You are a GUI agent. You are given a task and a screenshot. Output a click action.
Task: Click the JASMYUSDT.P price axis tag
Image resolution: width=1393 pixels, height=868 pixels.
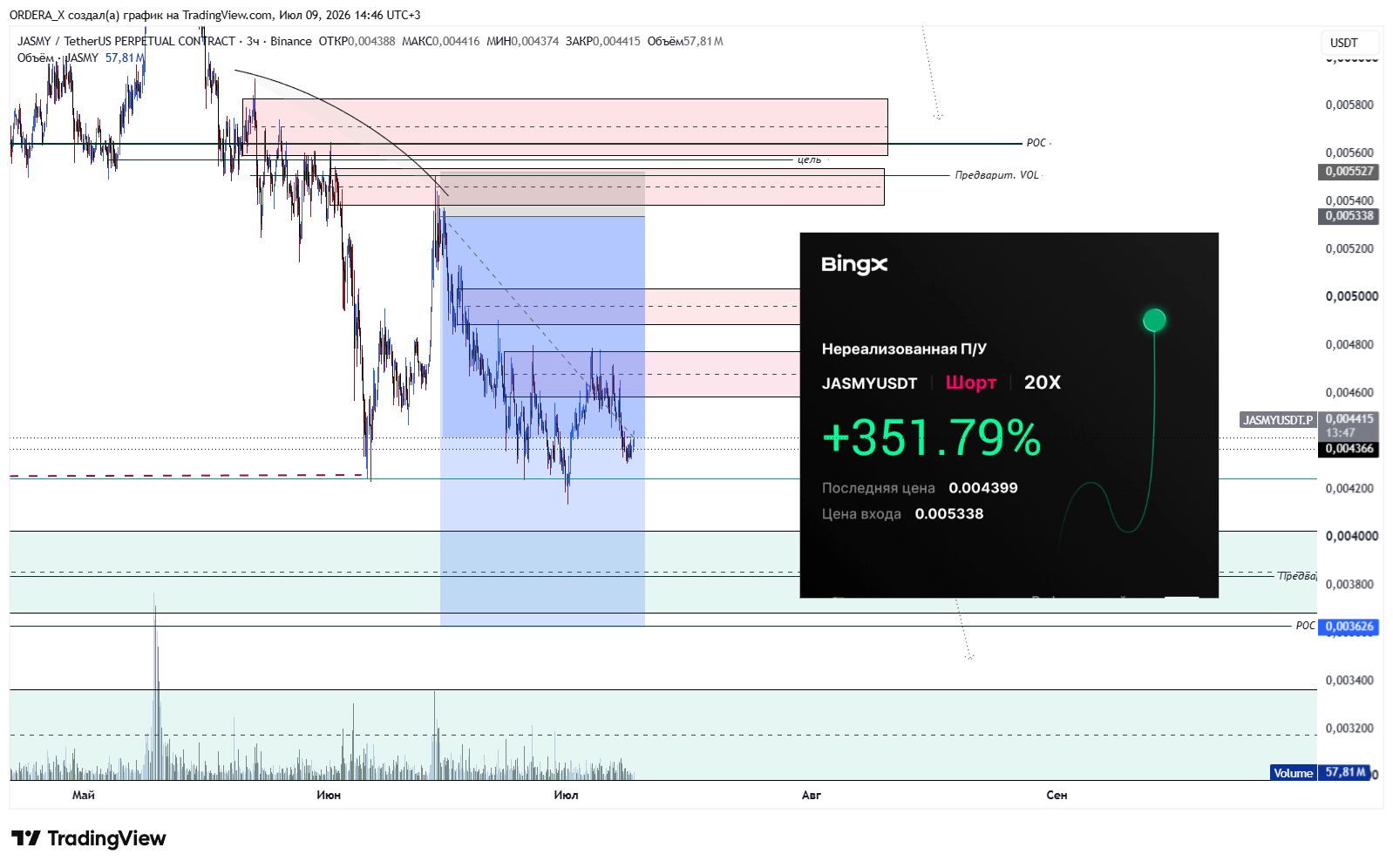coord(1278,420)
